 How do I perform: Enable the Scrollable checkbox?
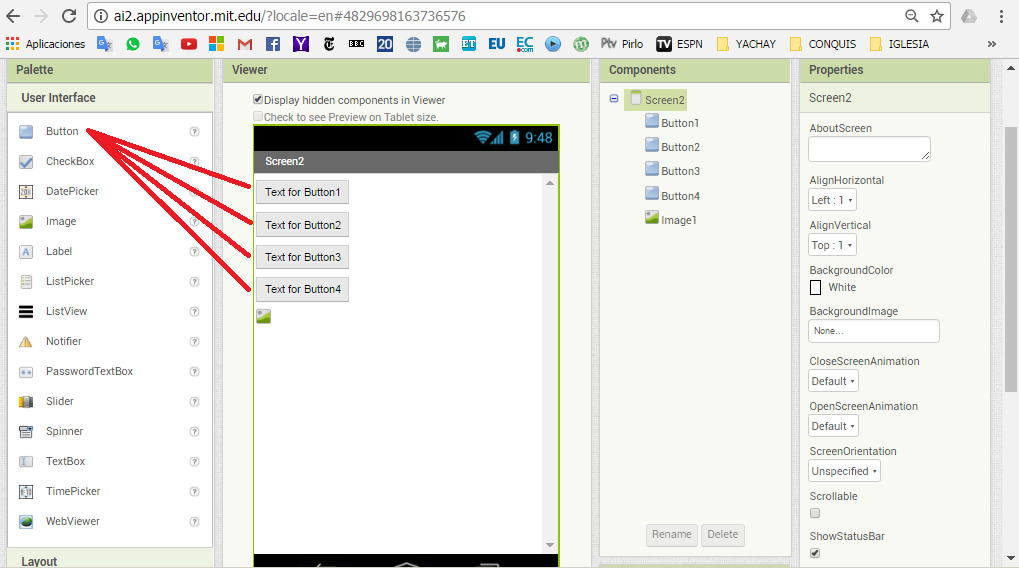coord(815,513)
